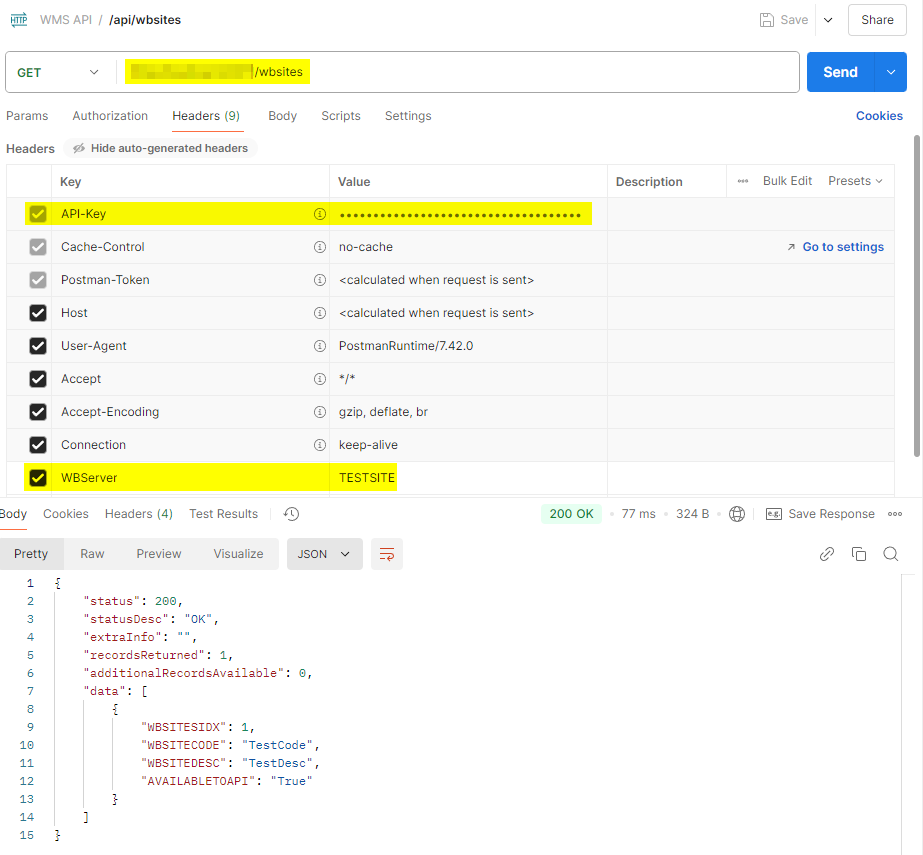Open info icon for API-Key header
Screen dimensions: 923x855
click(x=320, y=214)
